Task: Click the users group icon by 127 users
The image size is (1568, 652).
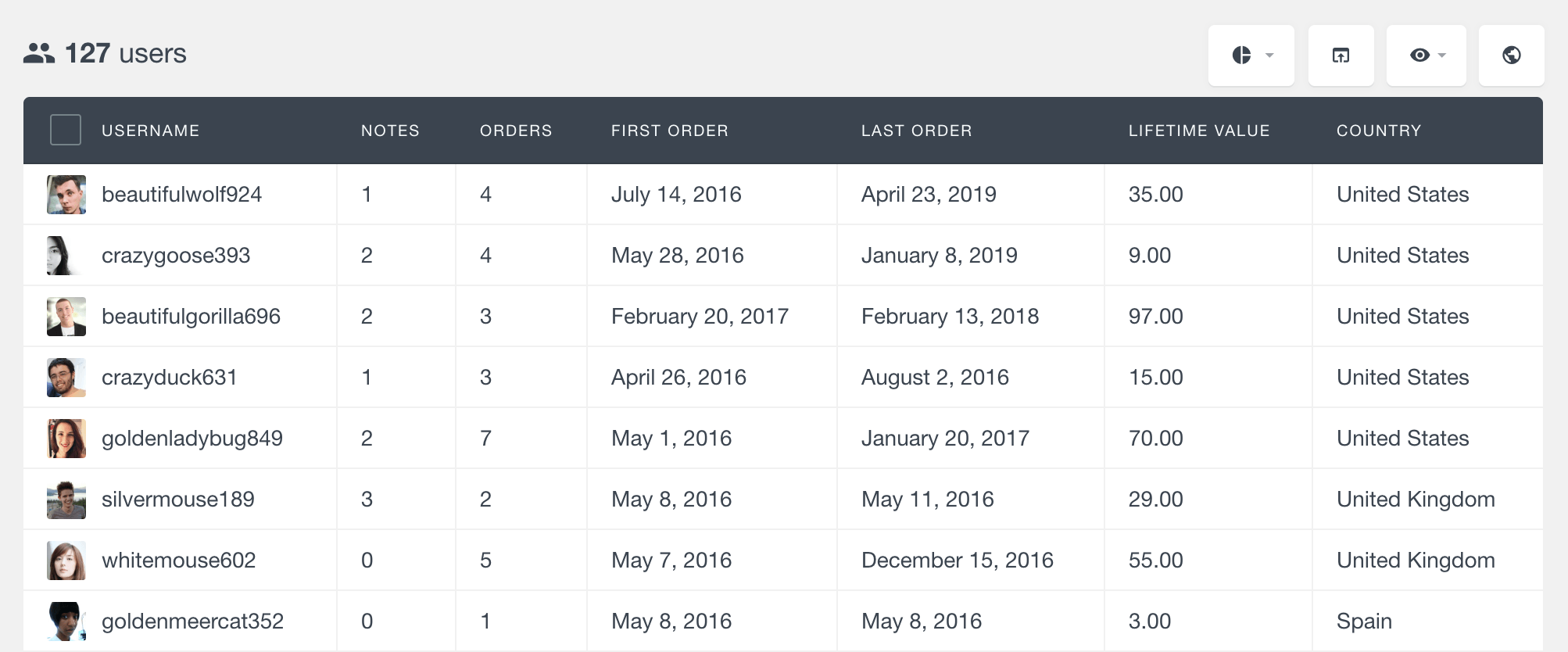Action: point(39,53)
